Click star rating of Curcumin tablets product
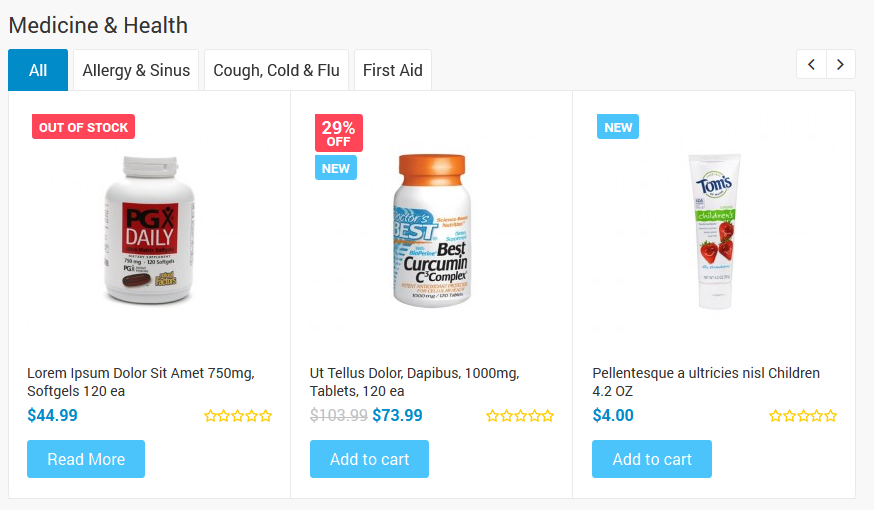This screenshot has height=510, width=874. pyautogui.click(x=520, y=416)
